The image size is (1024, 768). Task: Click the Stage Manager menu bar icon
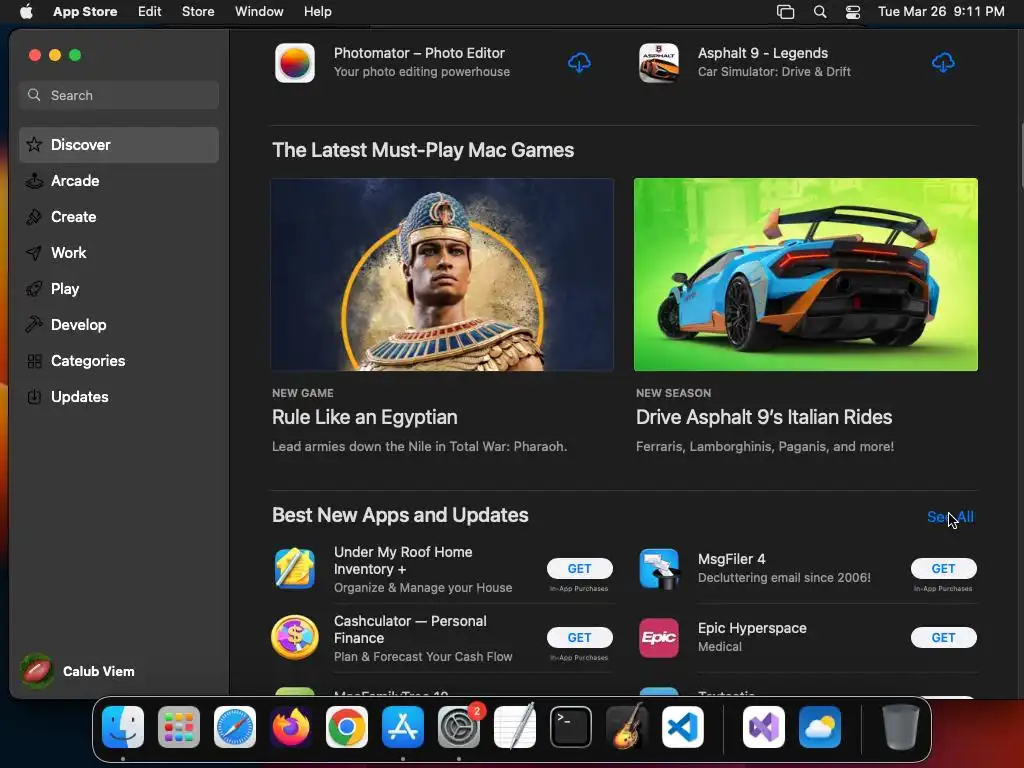786,12
